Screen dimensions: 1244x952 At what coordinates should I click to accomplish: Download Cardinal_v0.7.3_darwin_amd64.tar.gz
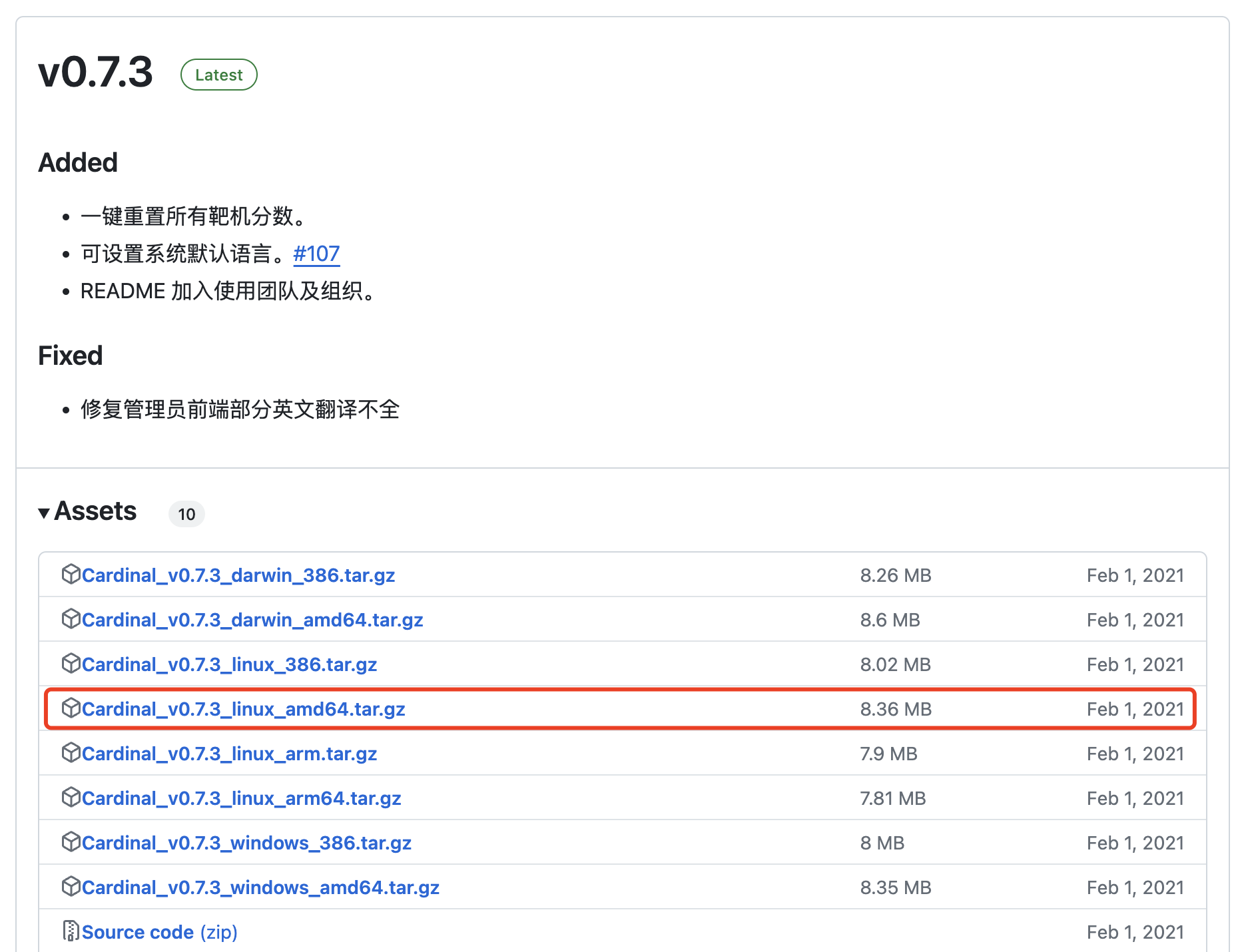click(252, 620)
